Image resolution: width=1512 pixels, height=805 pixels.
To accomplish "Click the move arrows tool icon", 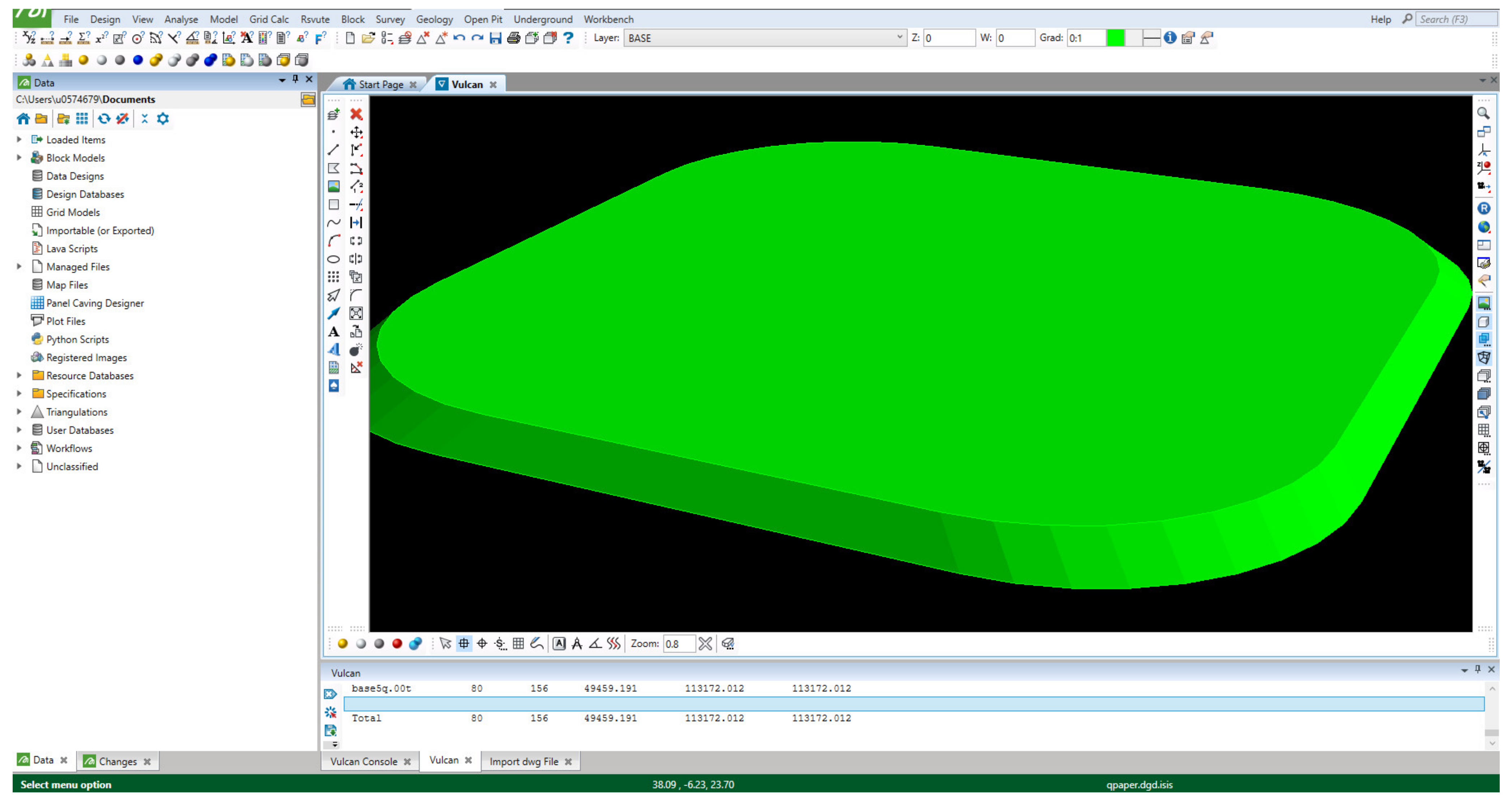I will point(356,132).
